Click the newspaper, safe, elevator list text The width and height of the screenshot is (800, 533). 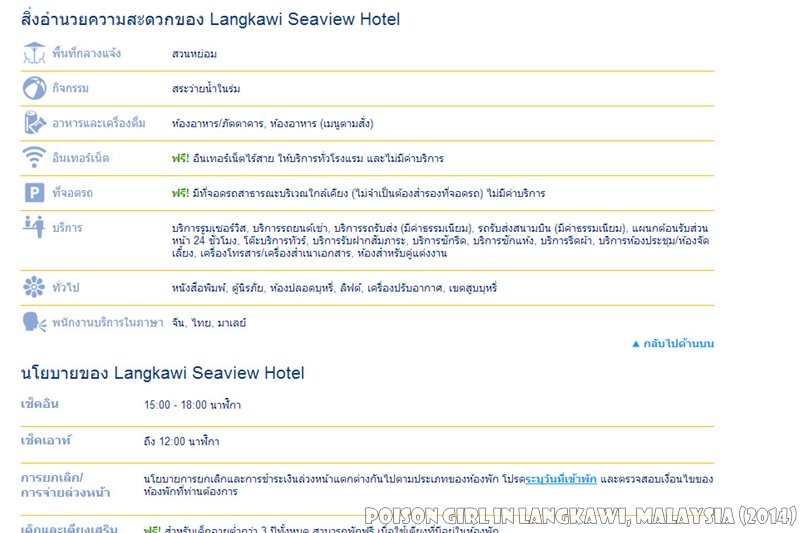pyautogui.click(x=335, y=288)
